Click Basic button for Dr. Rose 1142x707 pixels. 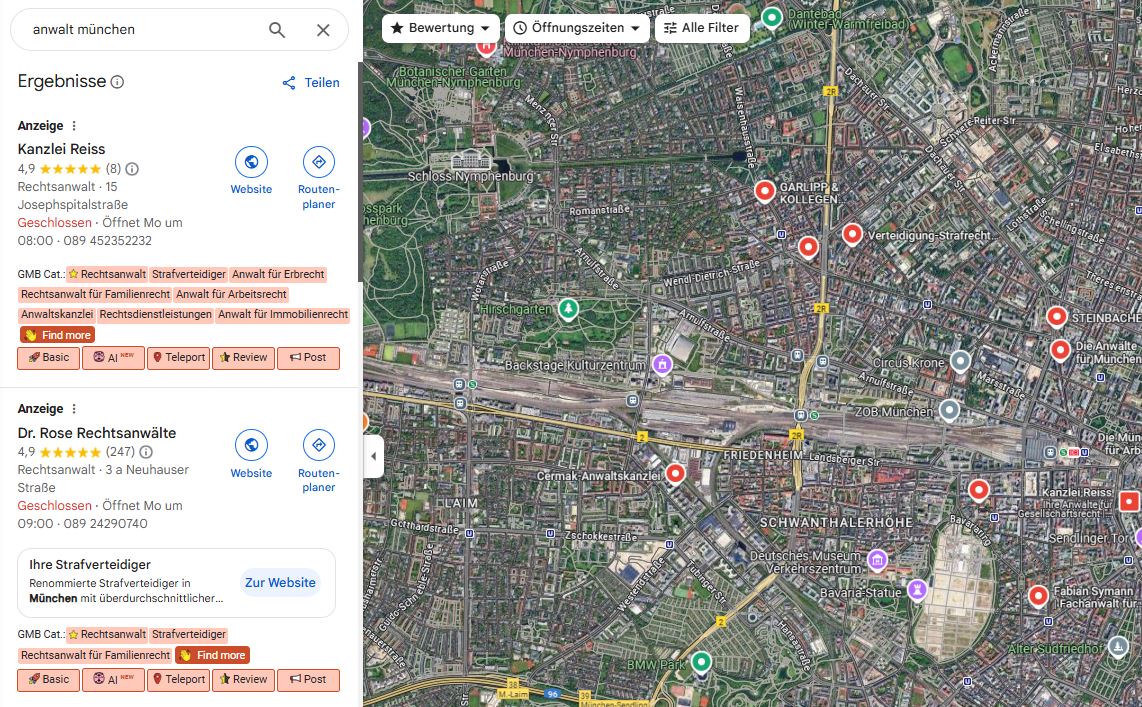point(49,679)
